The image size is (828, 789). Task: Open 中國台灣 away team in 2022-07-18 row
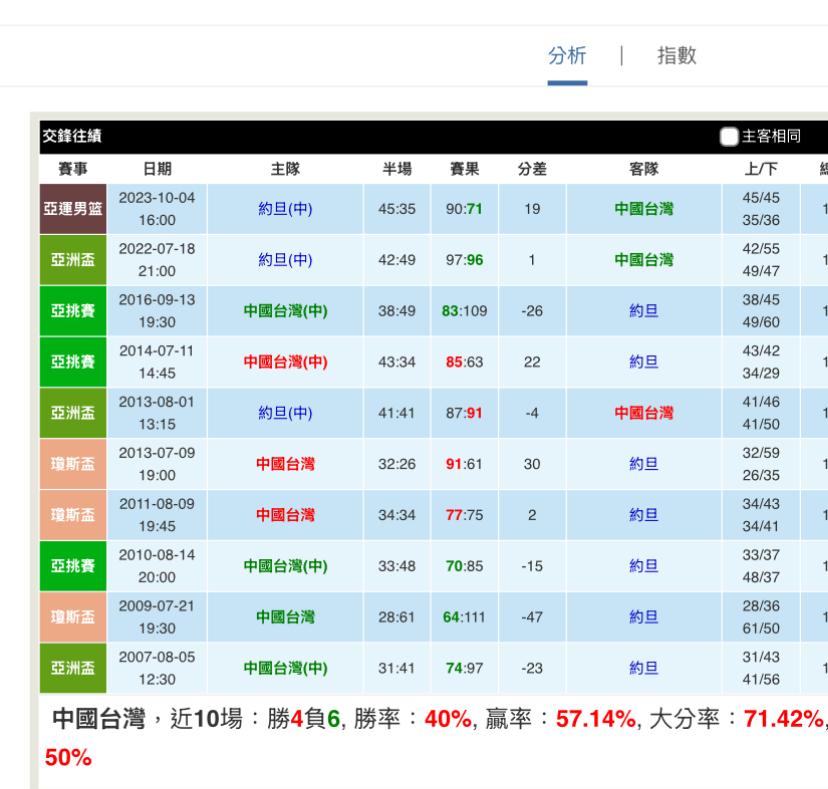644,260
